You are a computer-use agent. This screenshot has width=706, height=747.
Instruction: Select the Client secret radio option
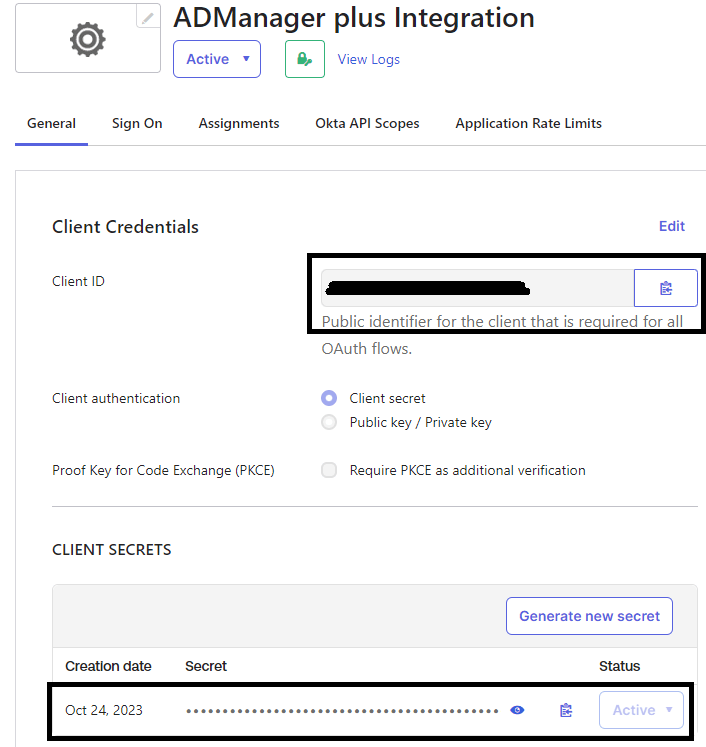[x=329, y=398]
